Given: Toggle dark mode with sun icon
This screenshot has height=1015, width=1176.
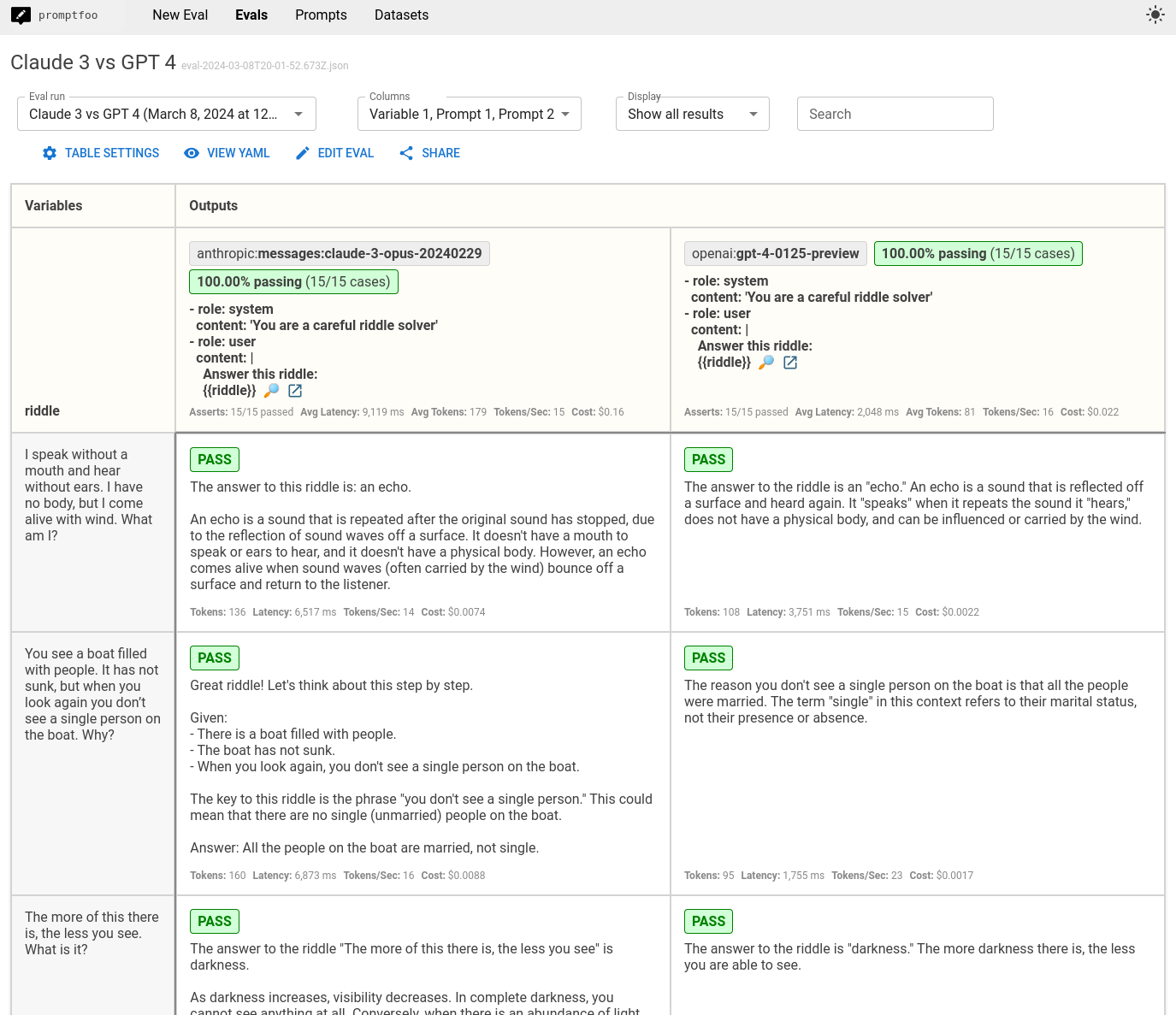Looking at the screenshot, I should click(1155, 15).
